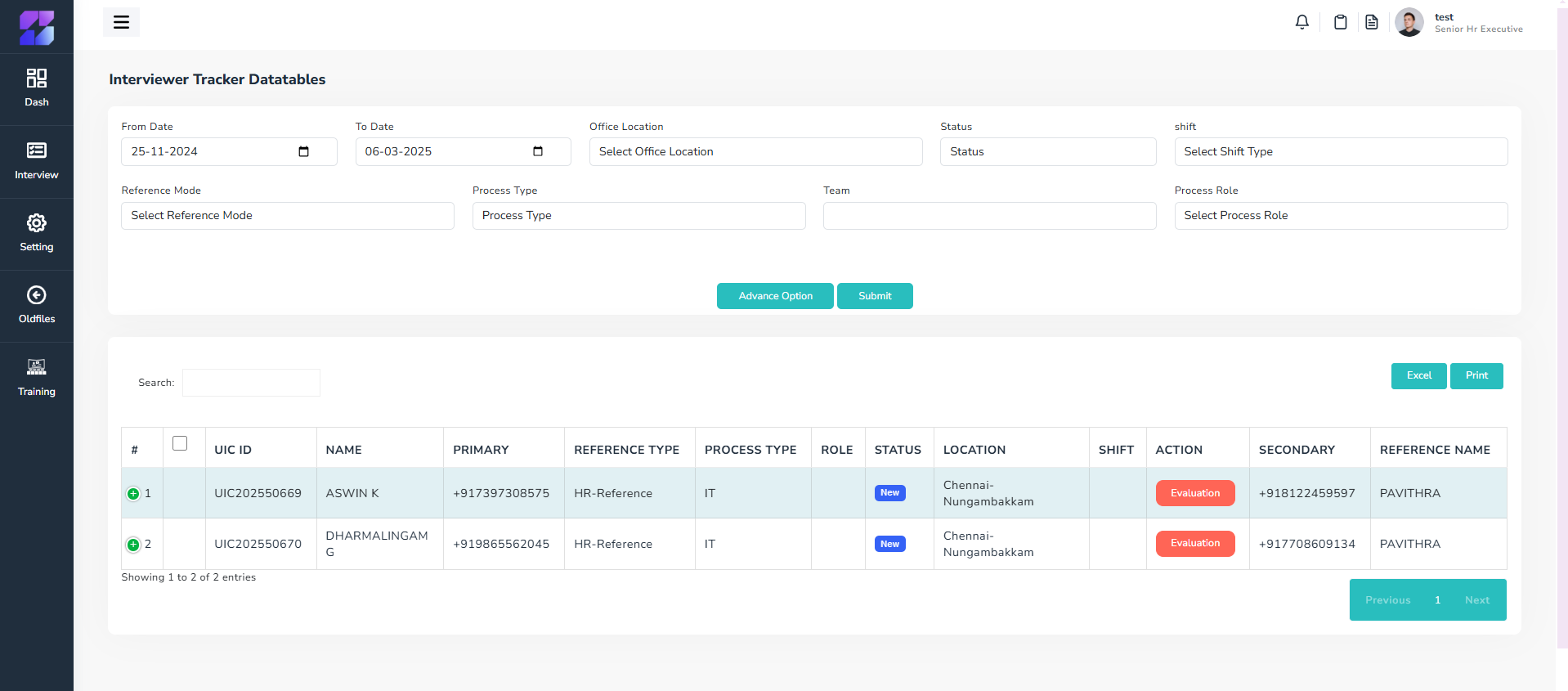Click the user profile avatar
Image resolution: width=1568 pixels, height=691 pixels.
[1409, 22]
